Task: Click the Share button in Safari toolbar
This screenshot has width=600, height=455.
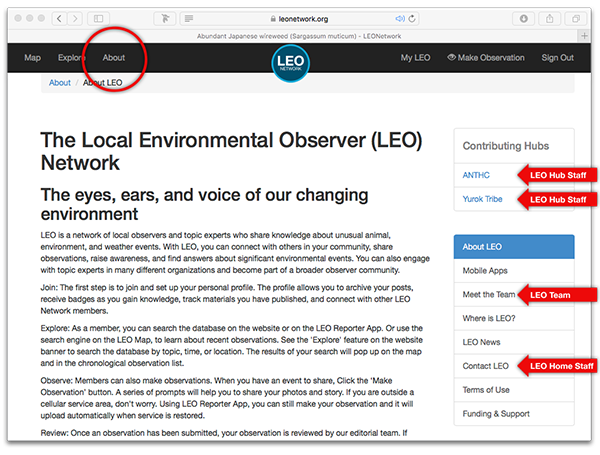Action: tap(551, 18)
